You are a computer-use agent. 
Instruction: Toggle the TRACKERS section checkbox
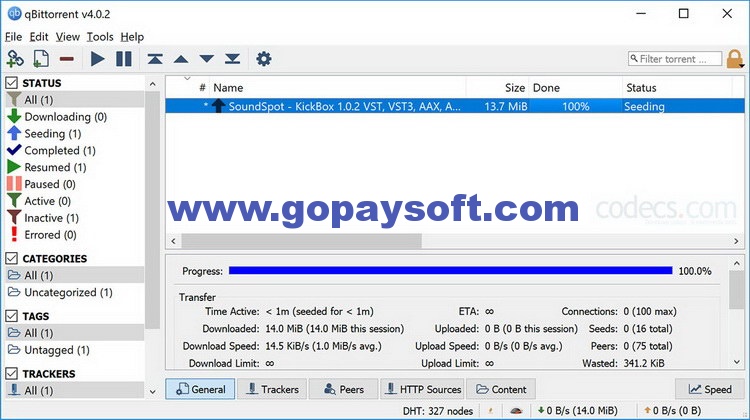coord(12,374)
